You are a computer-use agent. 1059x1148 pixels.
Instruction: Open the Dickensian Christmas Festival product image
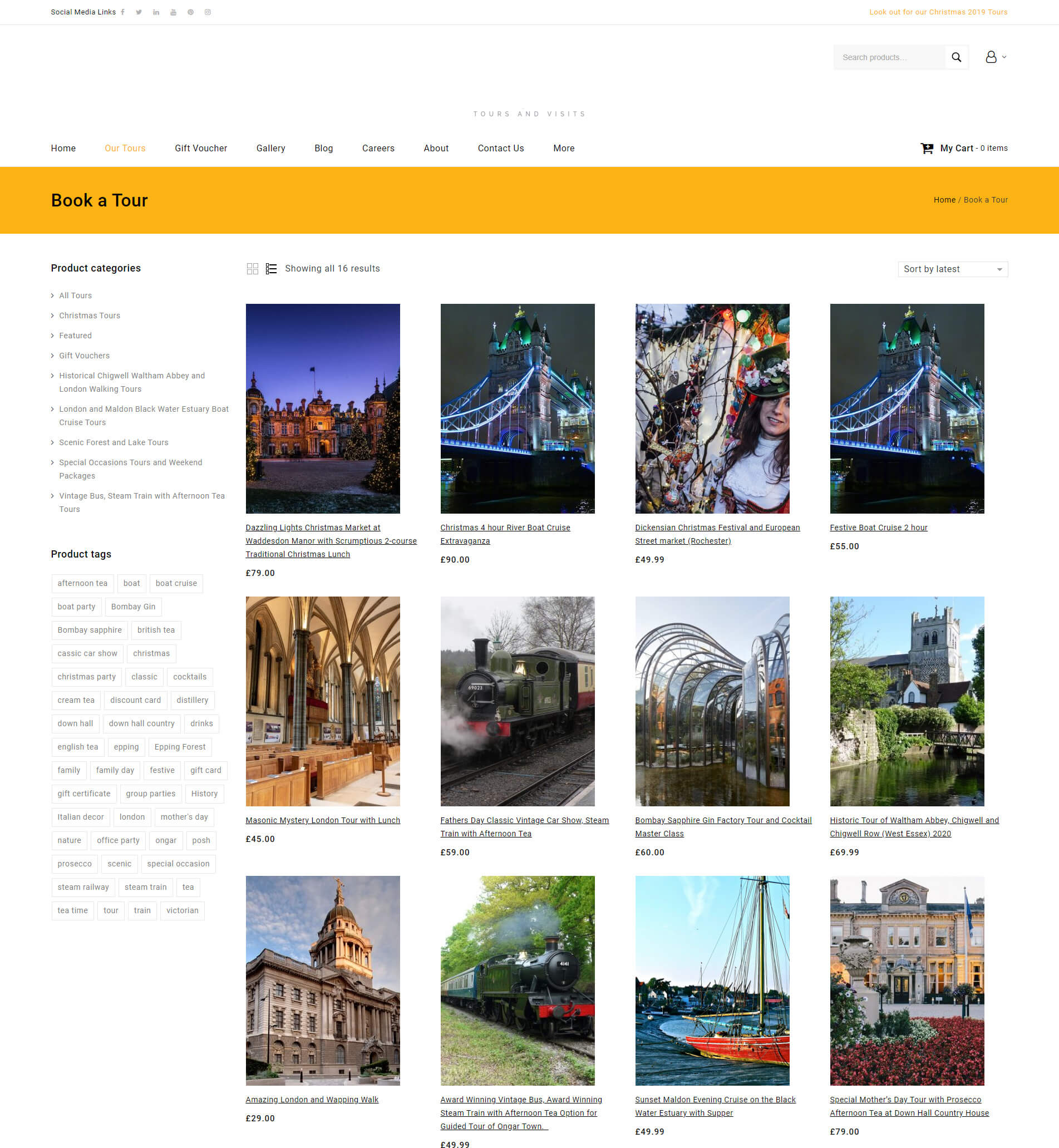coord(712,408)
